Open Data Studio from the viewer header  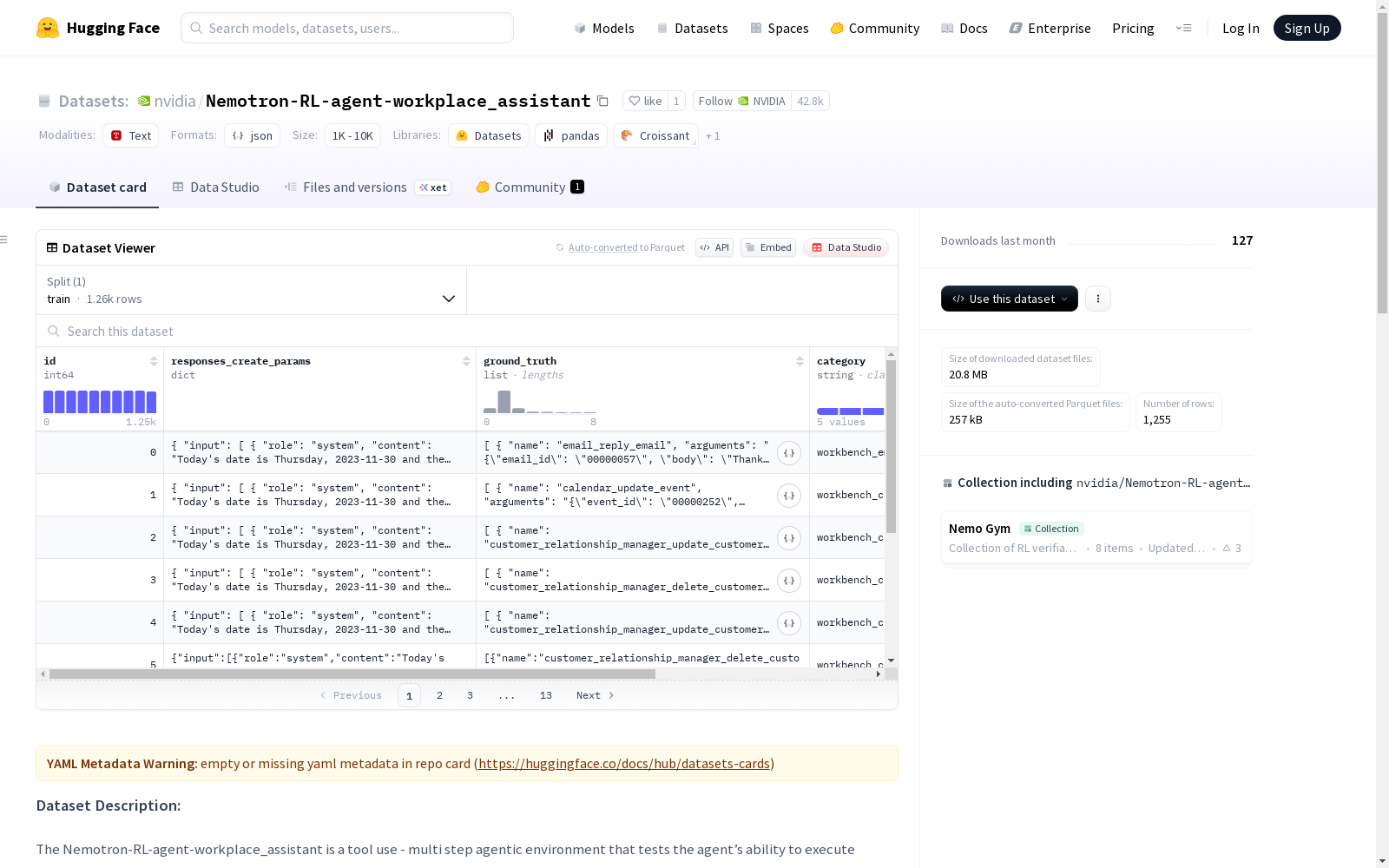click(846, 247)
